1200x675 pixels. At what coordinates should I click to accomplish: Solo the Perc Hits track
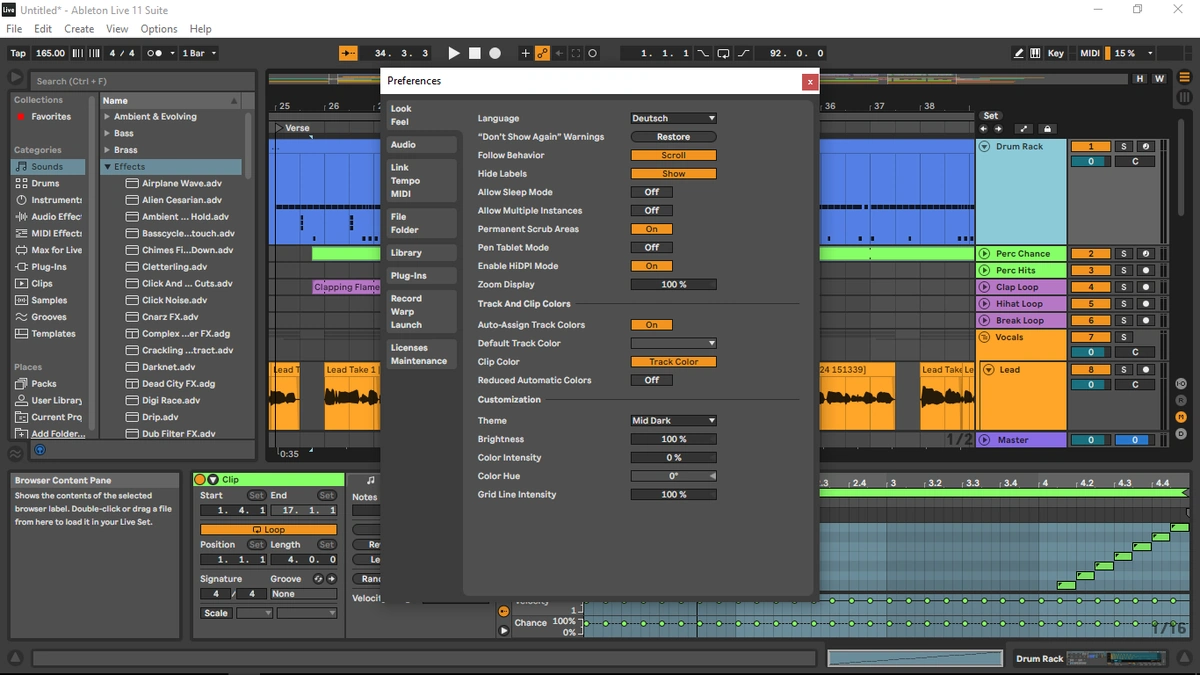1124,270
